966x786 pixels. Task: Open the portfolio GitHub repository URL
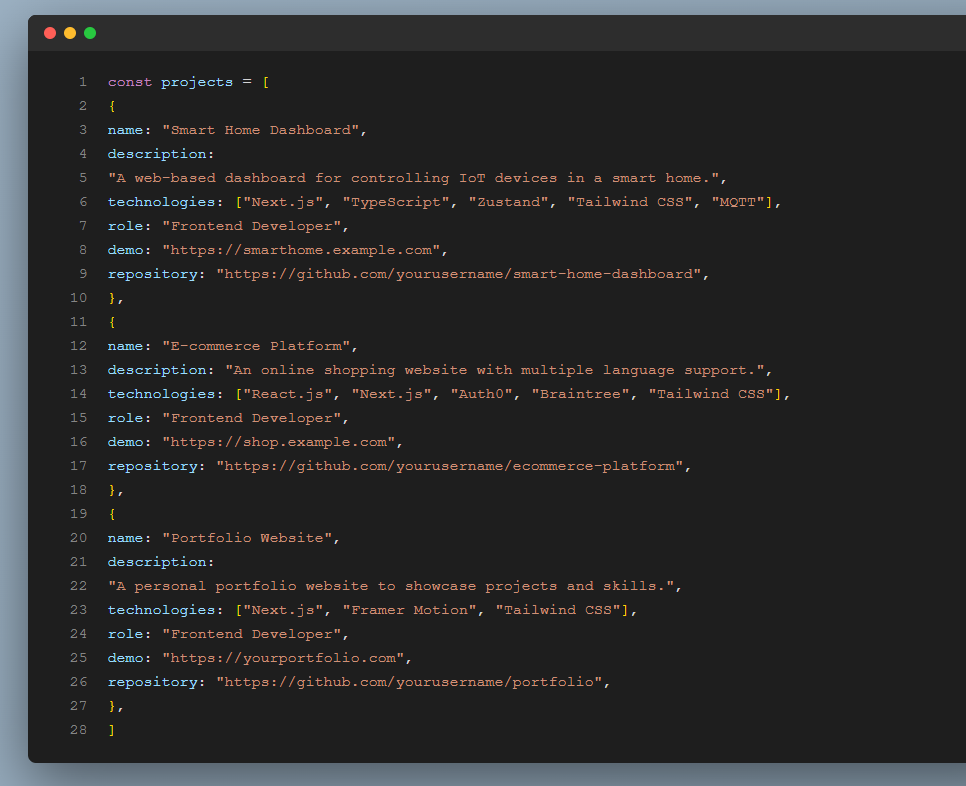(412, 682)
